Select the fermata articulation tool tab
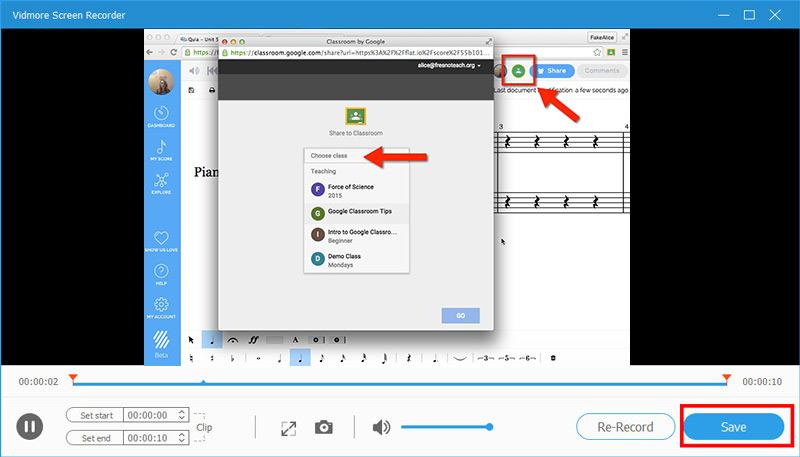 click(233, 340)
